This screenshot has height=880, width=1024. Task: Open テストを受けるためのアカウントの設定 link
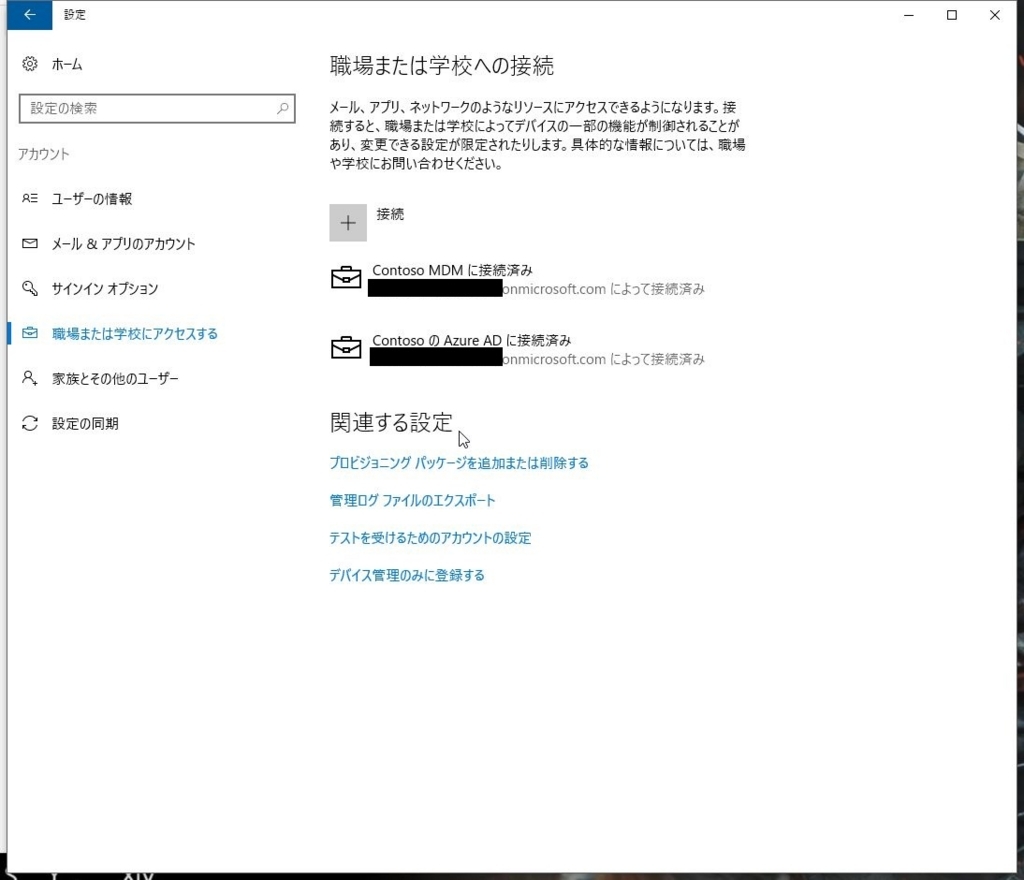(430, 538)
